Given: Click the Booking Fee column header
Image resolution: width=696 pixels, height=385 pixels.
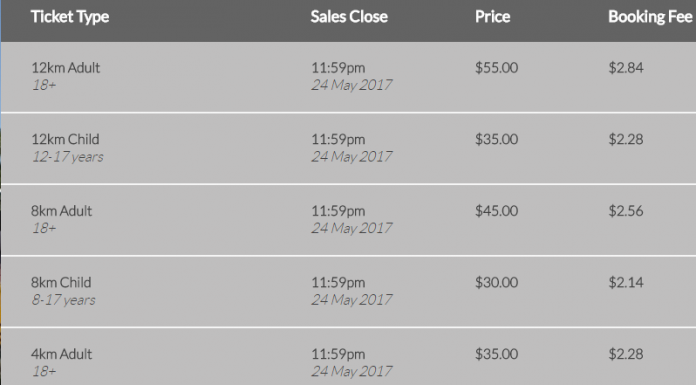Looking at the screenshot, I should (650, 17).
